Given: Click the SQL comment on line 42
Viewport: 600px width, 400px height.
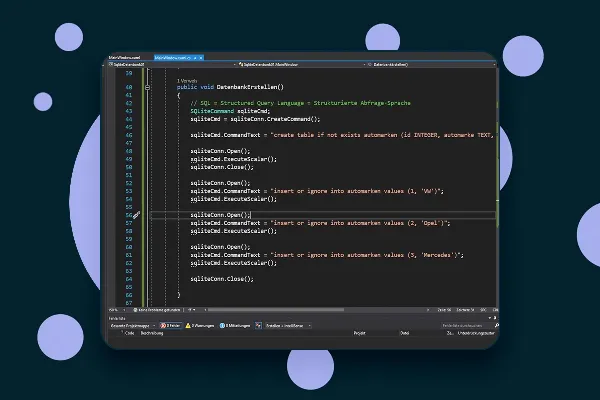Looking at the screenshot, I should pos(300,103).
